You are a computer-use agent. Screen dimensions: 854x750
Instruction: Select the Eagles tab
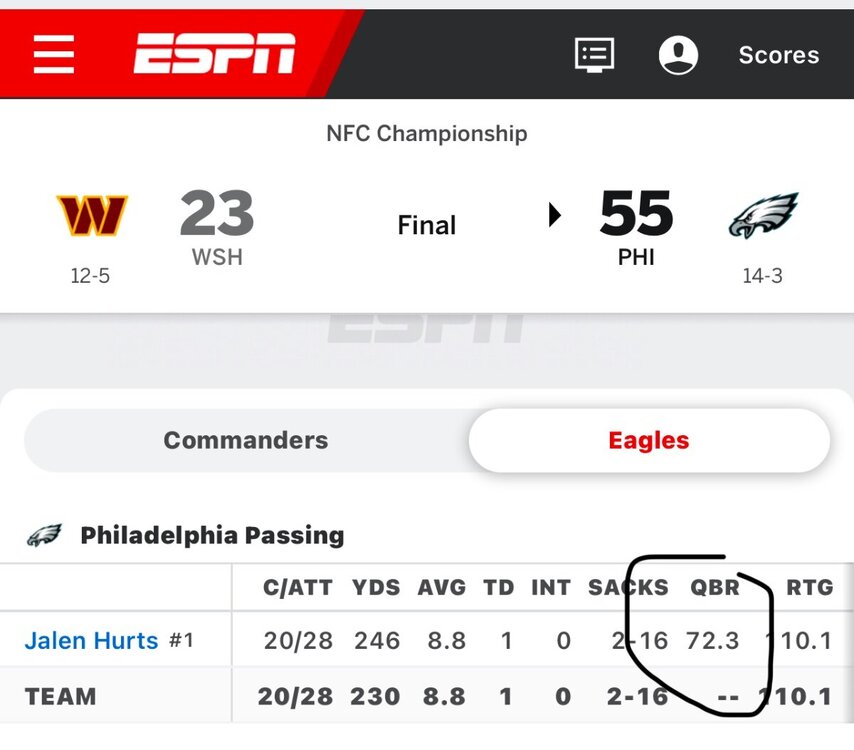point(649,440)
